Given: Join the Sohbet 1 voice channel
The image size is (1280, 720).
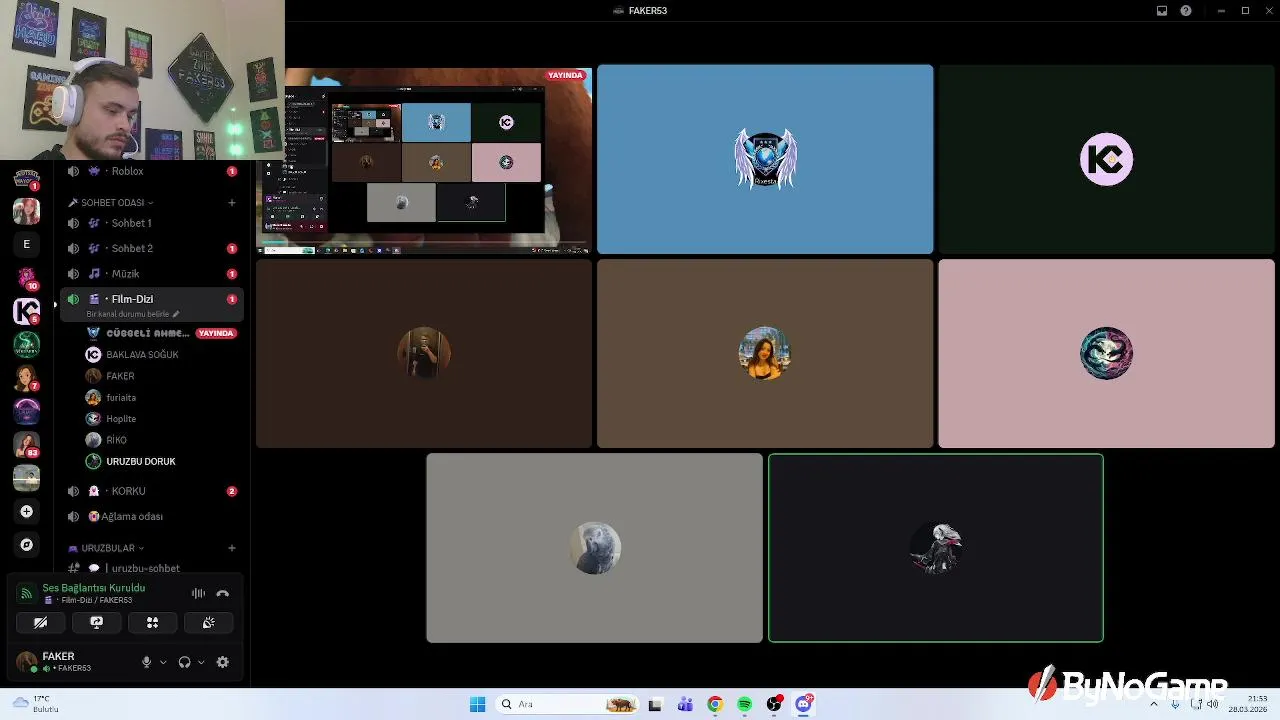Looking at the screenshot, I should (151, 223).
